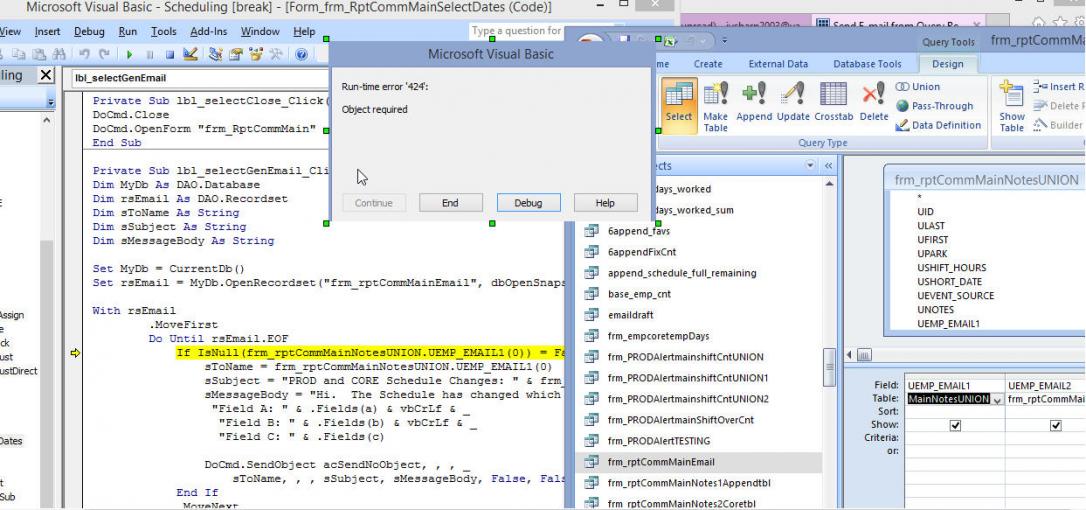Open the Properties Window icon

tap(235, 54)
